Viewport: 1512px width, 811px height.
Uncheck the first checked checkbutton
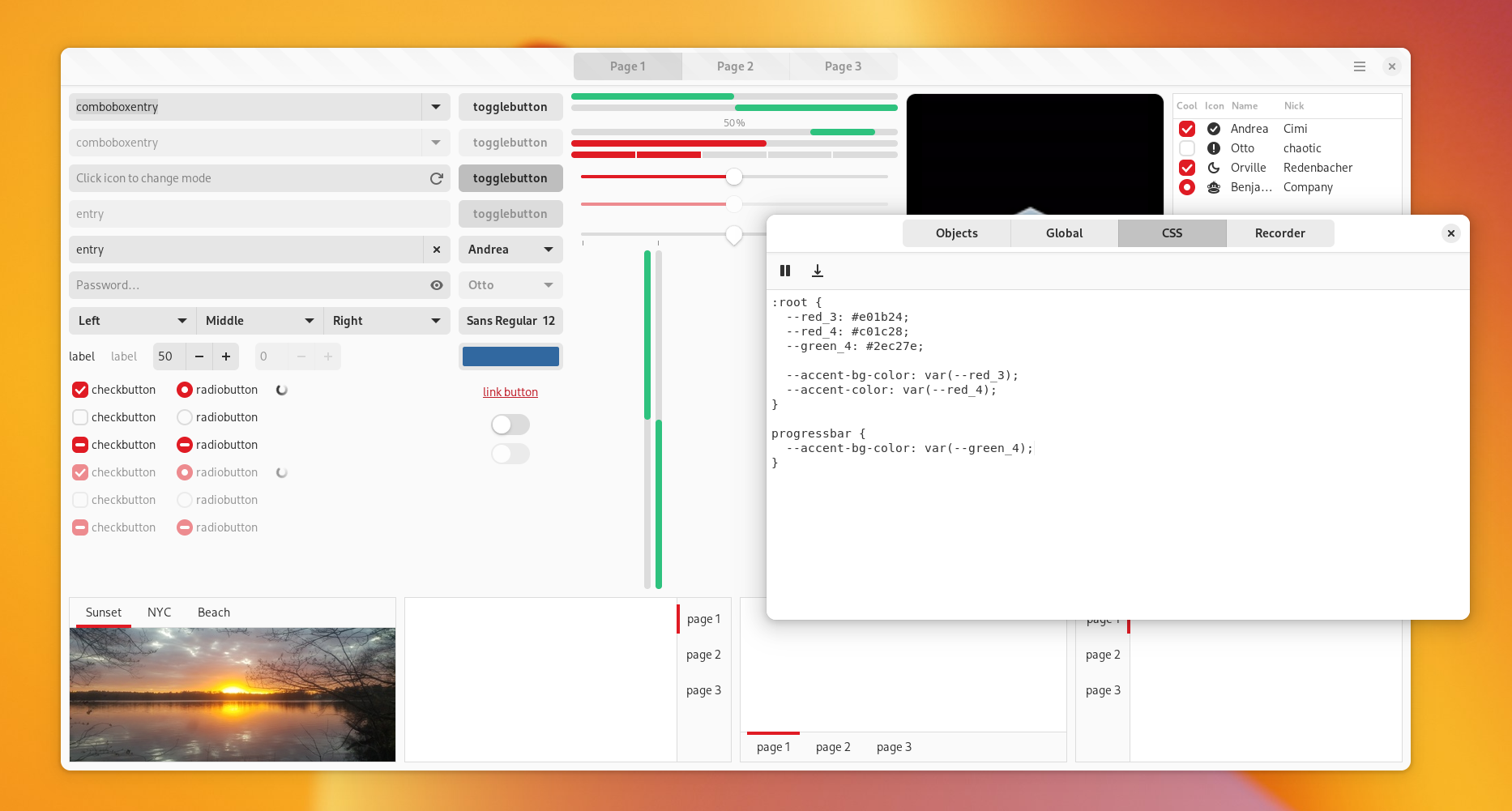(x=80, y=390)
